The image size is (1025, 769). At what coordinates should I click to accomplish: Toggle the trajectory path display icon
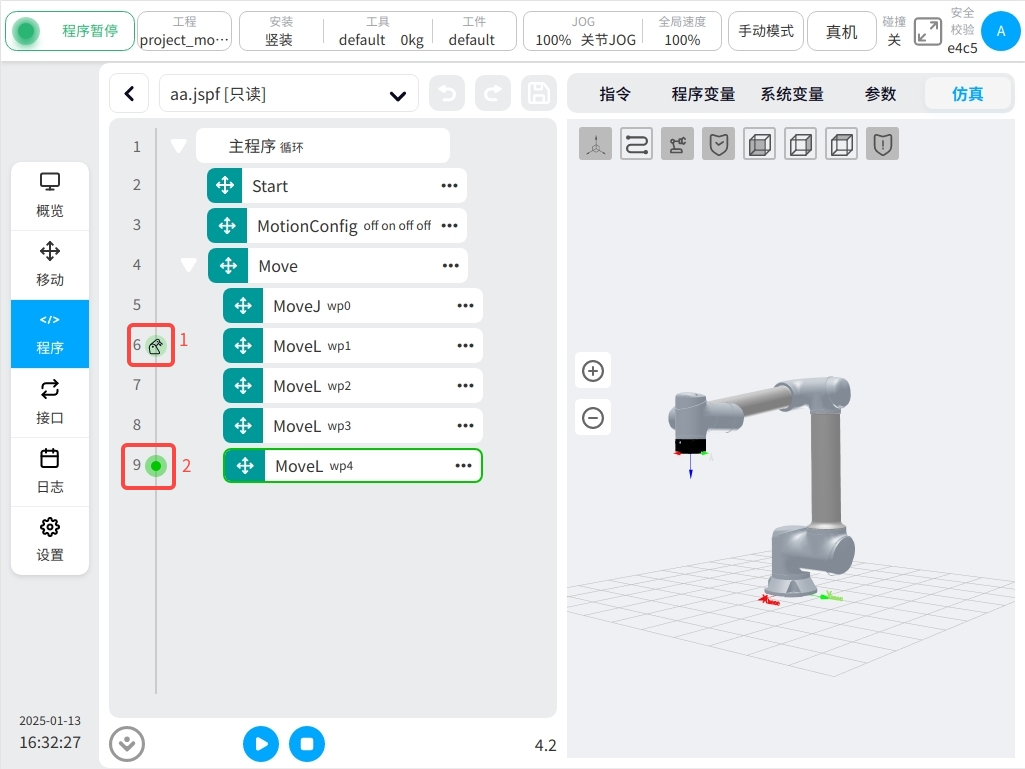click(x=637, y=144)
